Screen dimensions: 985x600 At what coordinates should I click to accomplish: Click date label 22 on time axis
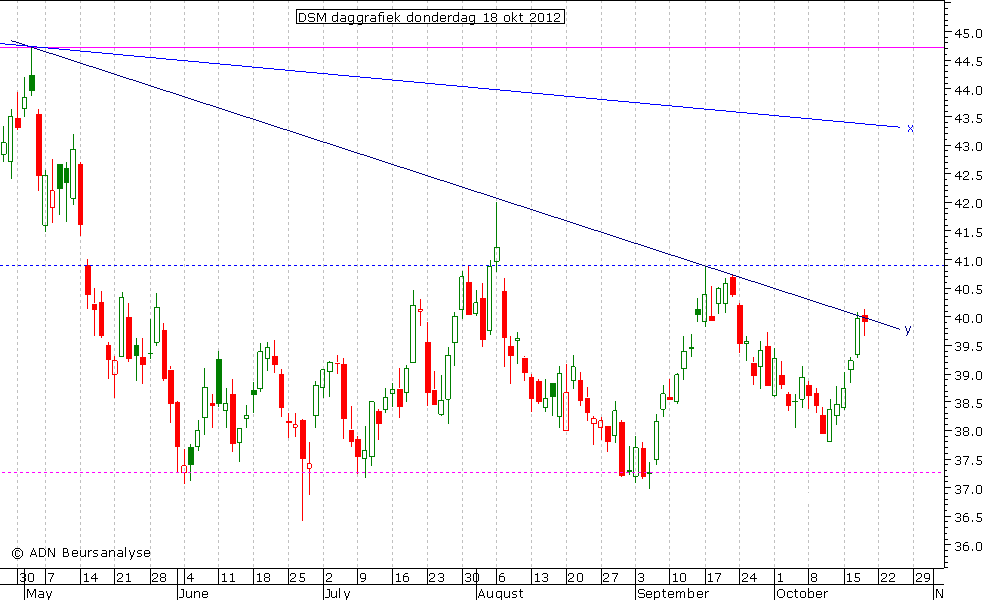pos(888,578)
